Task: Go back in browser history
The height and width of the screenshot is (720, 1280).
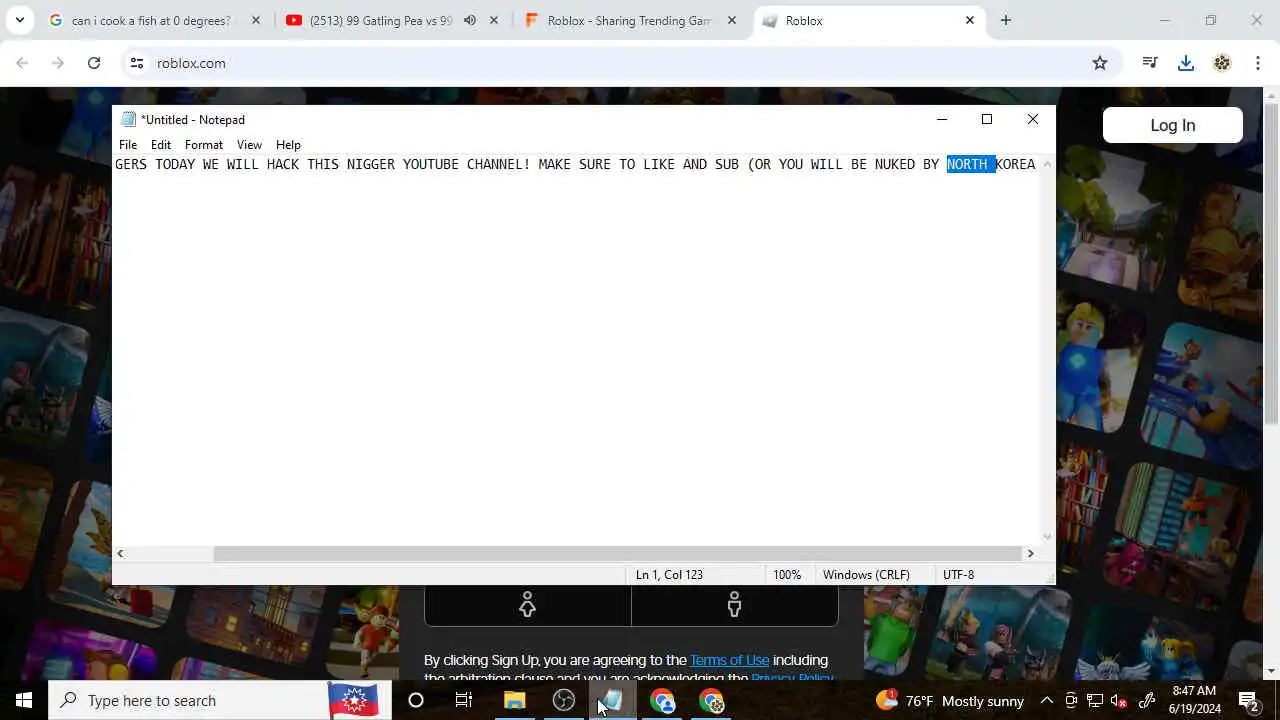Action: coord(22,63)
